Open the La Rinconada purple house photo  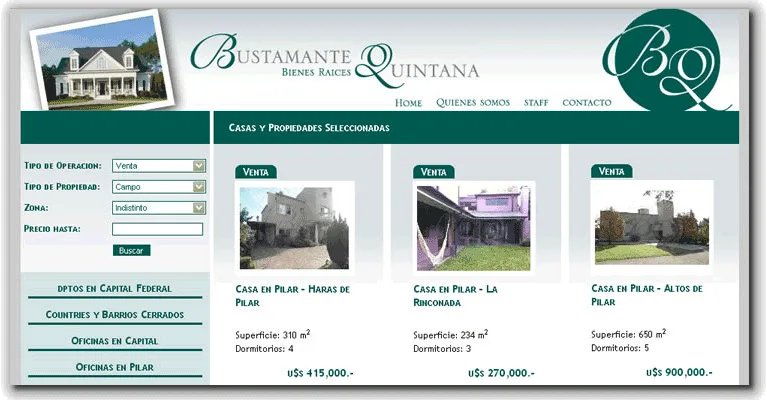tap(474, 228)
